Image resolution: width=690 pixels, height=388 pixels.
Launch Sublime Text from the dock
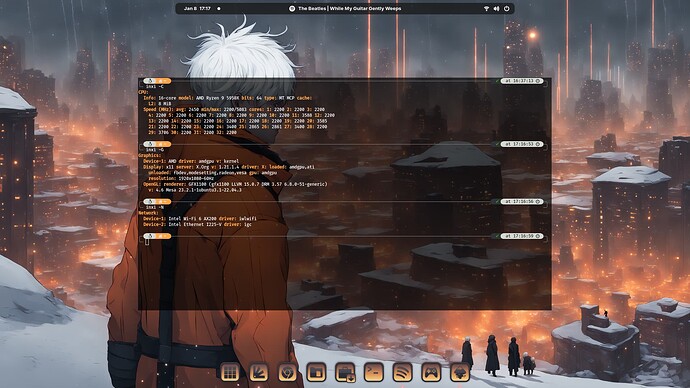pyautogui.click(x=259, y=373)
